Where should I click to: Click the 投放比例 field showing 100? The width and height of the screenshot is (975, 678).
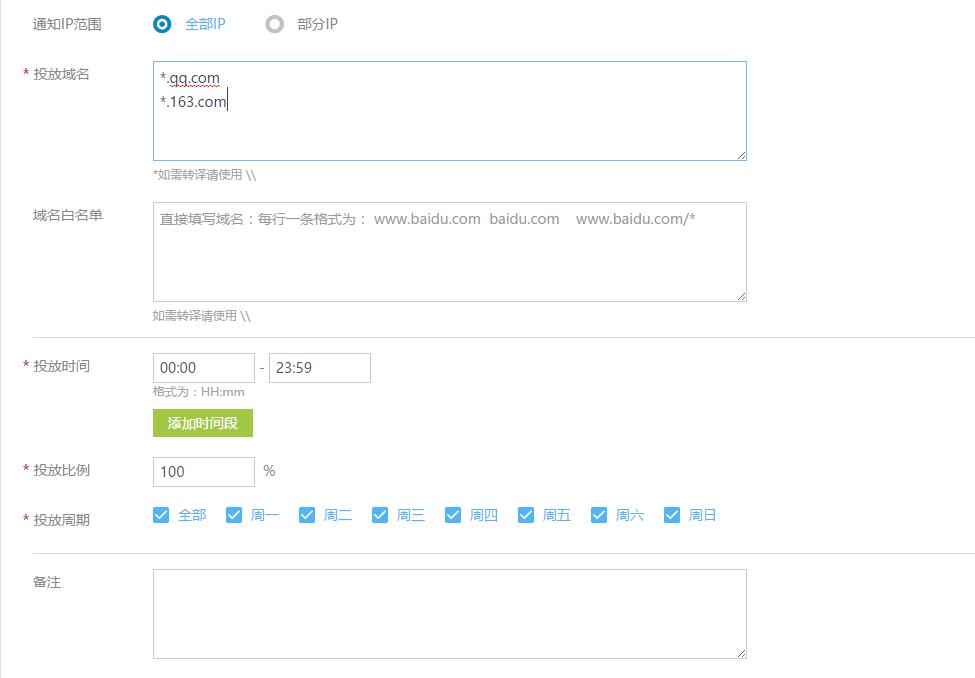pyautogui.click(x=204, y=471)
